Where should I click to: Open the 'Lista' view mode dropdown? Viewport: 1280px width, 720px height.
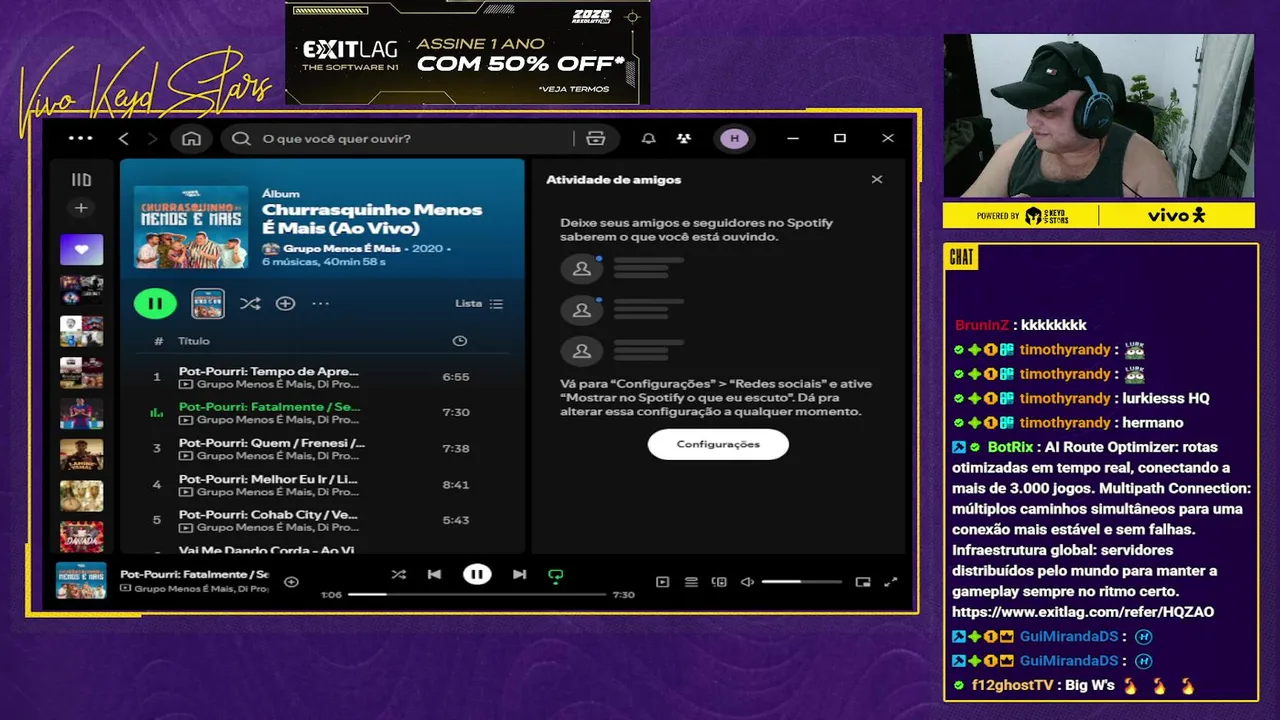479,303
